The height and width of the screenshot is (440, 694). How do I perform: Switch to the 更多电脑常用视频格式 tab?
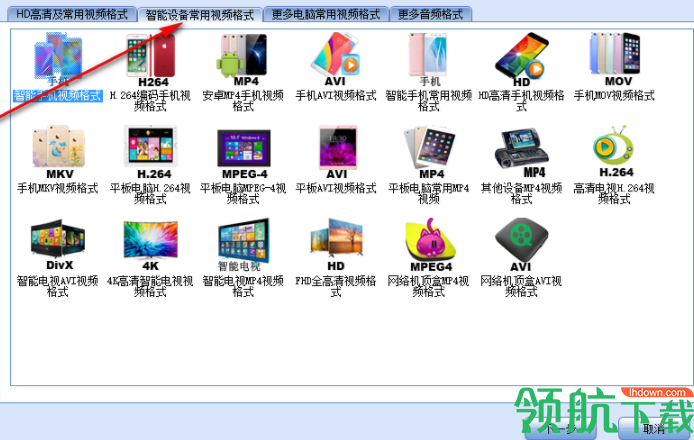click(326, 14)
